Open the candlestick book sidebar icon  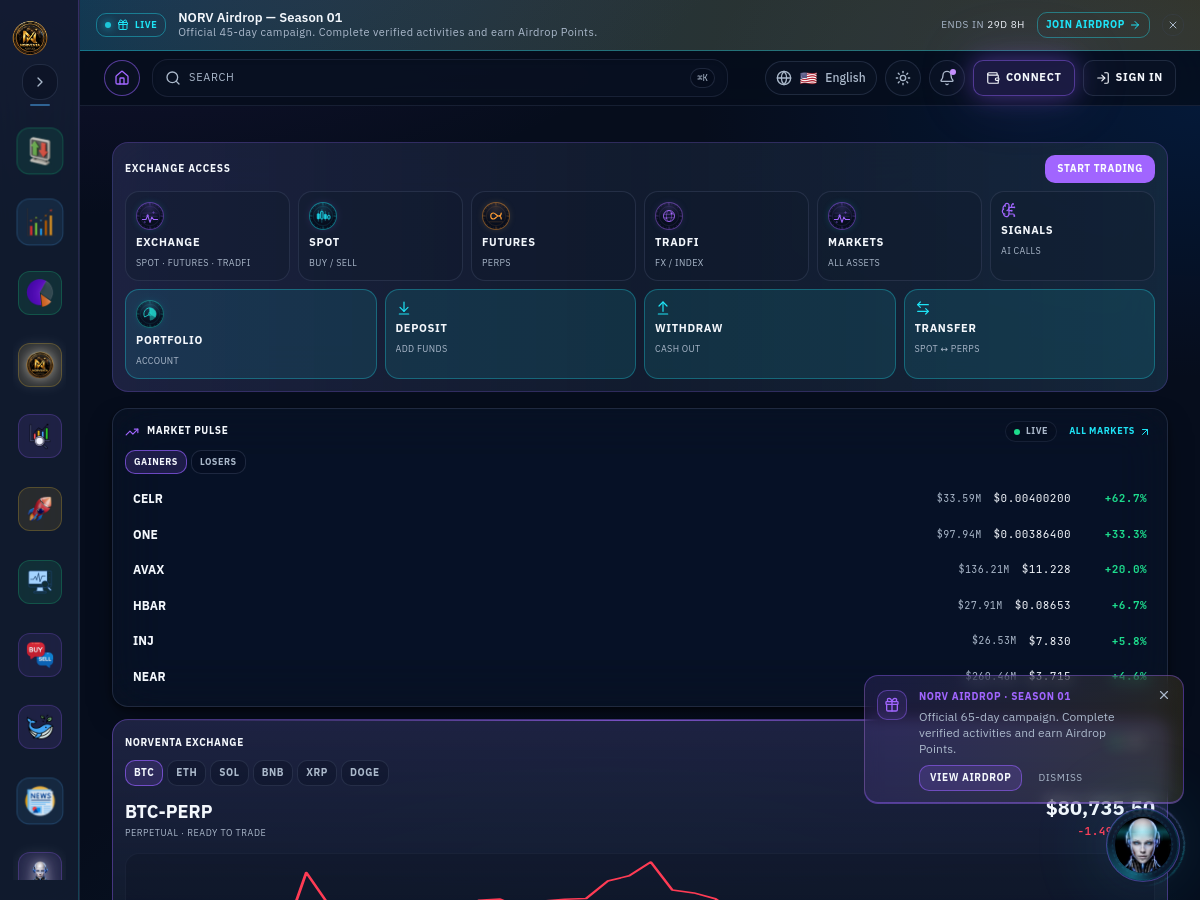pyautogui.click(x=40, y=151)
